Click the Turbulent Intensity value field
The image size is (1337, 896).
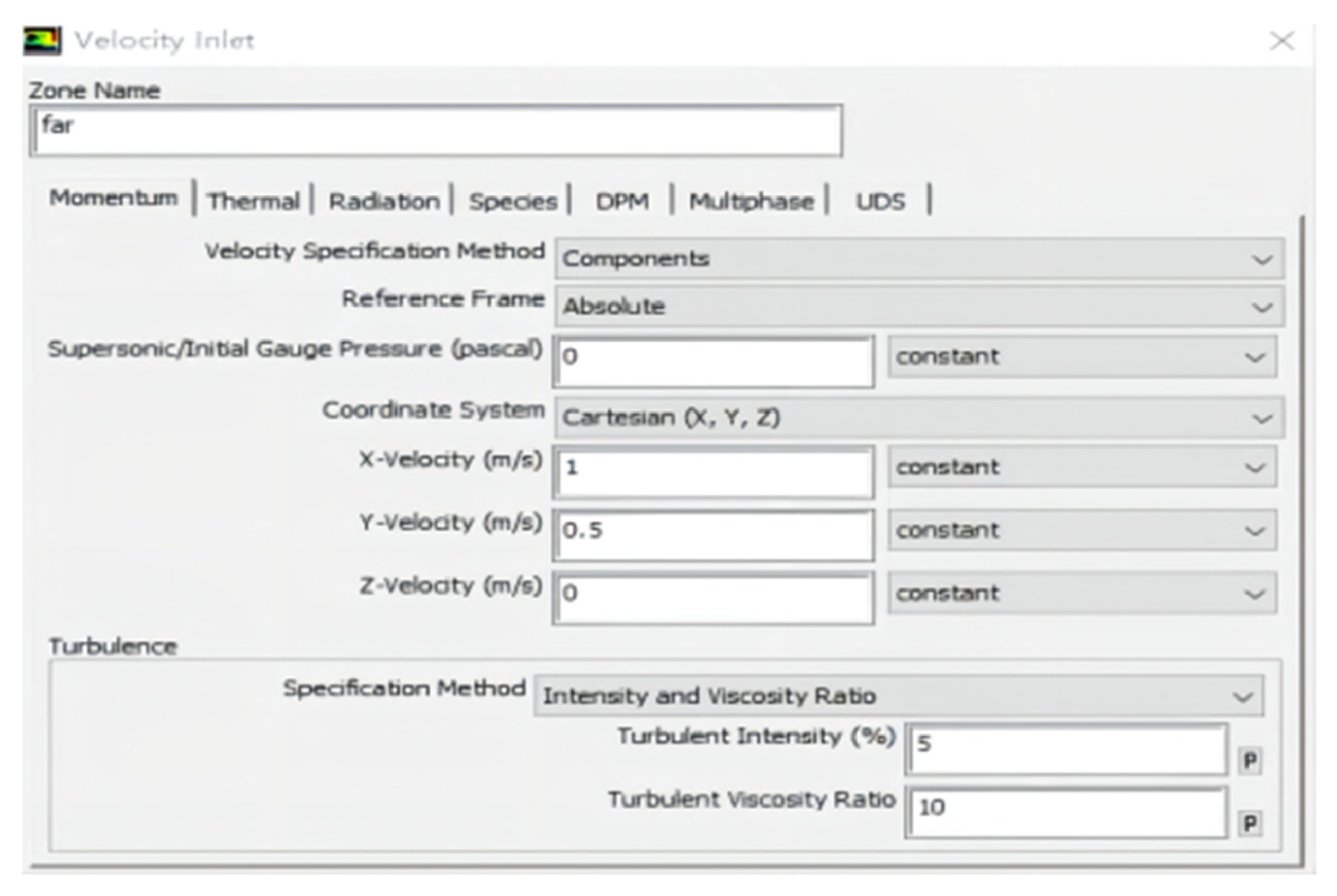pos(1065,749)
